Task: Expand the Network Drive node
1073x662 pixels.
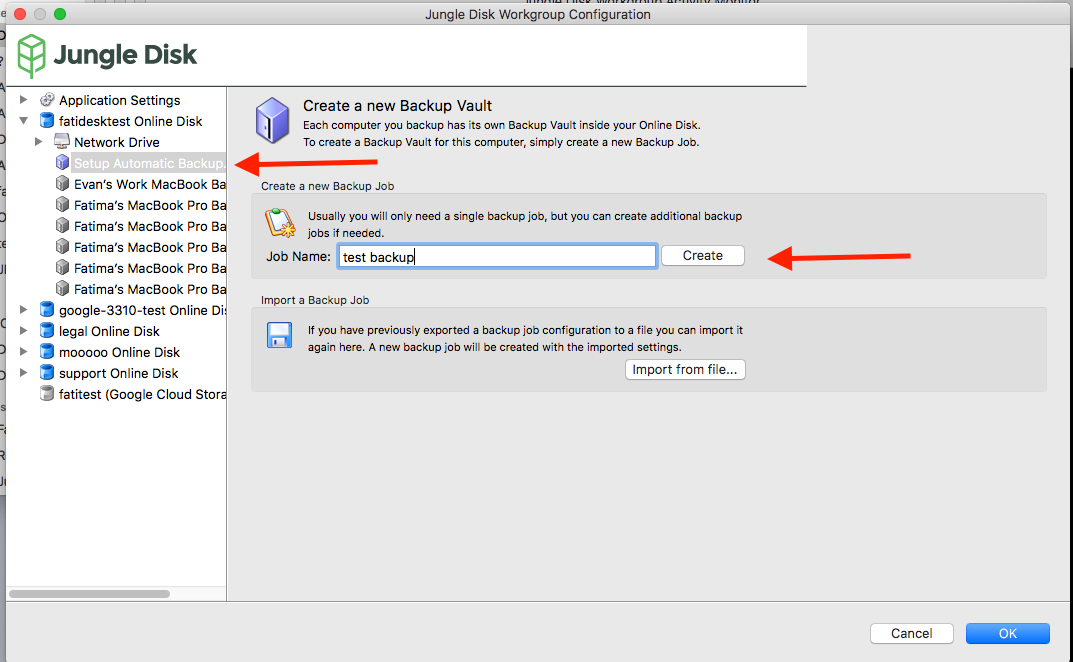Action: [x=38, y=142]
